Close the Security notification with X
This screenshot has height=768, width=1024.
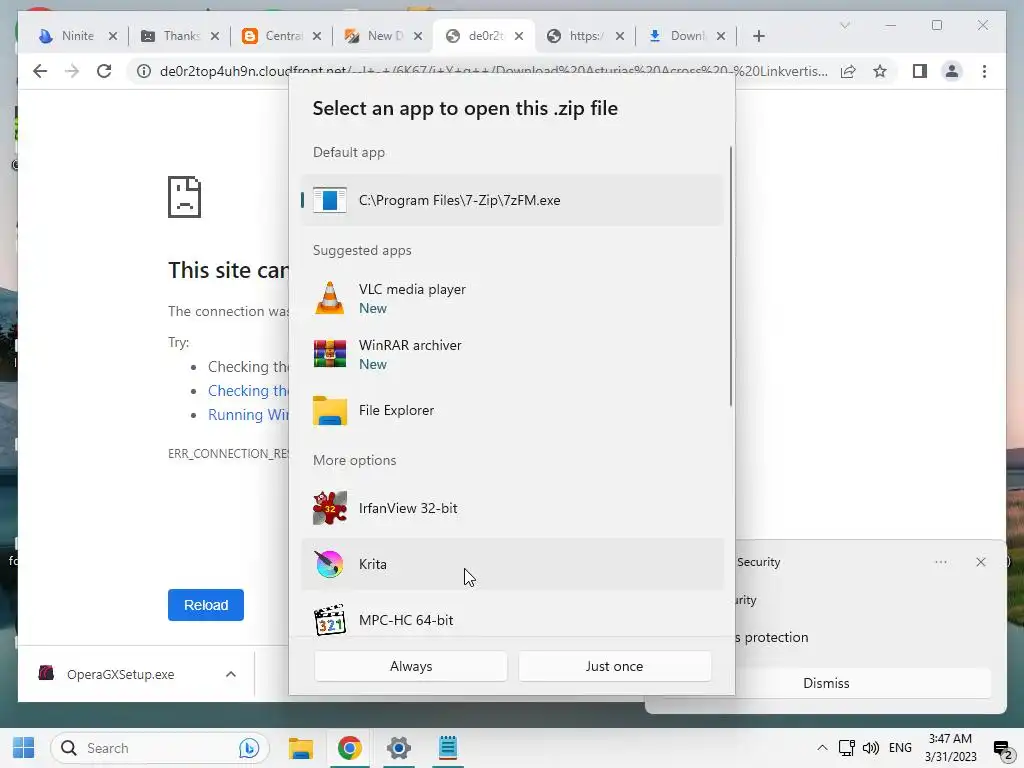980,562
